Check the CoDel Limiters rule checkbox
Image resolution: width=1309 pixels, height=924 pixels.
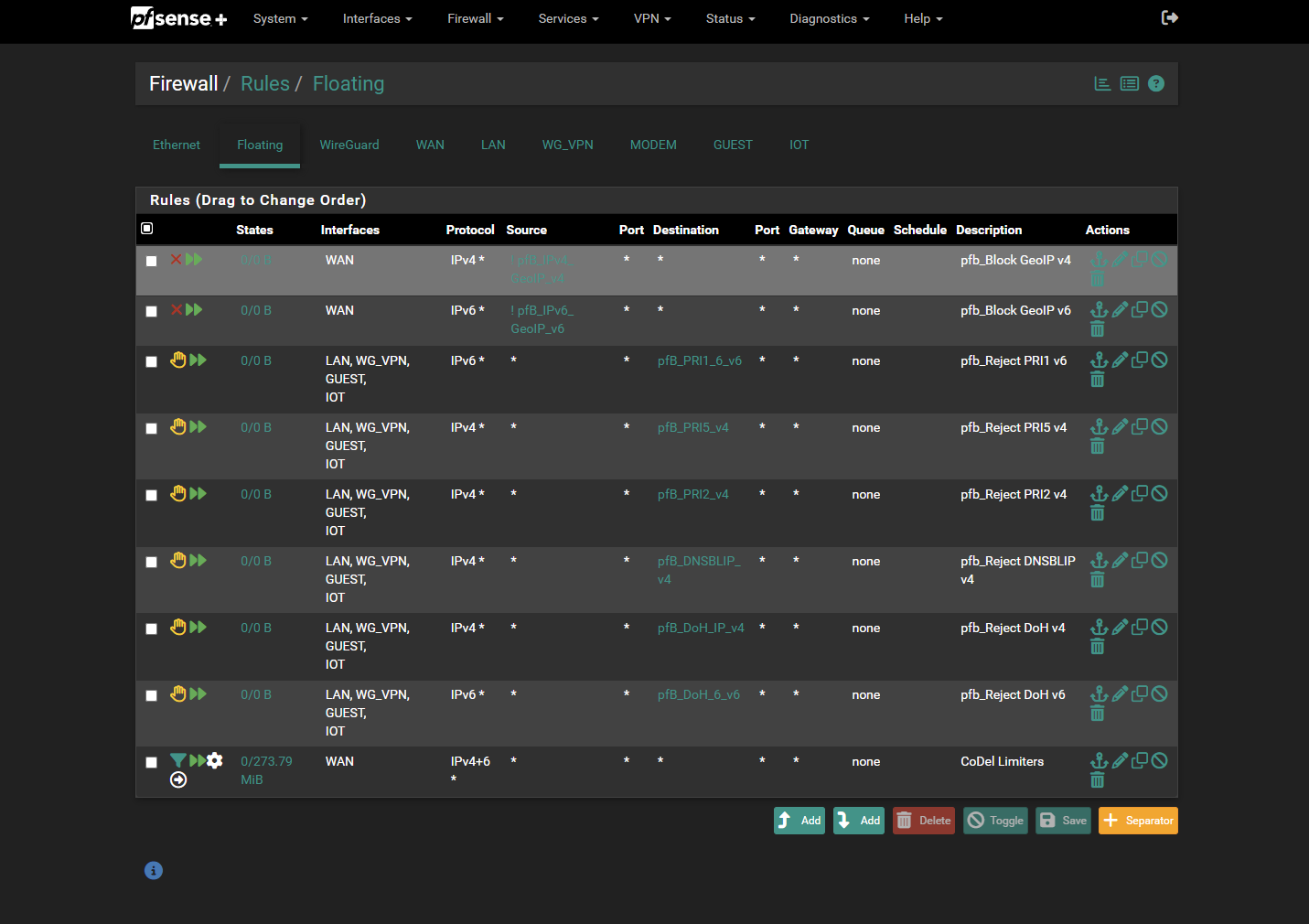click(152, 762)
